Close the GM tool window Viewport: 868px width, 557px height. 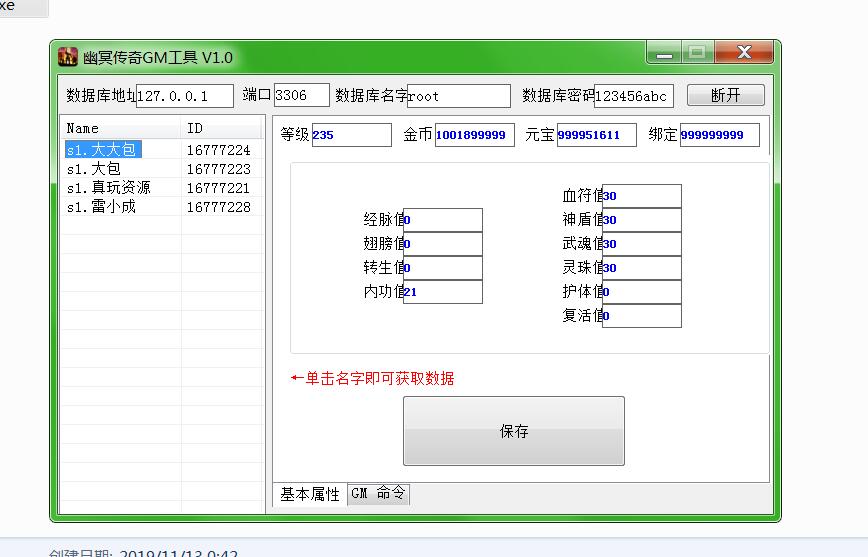(744, 53)
